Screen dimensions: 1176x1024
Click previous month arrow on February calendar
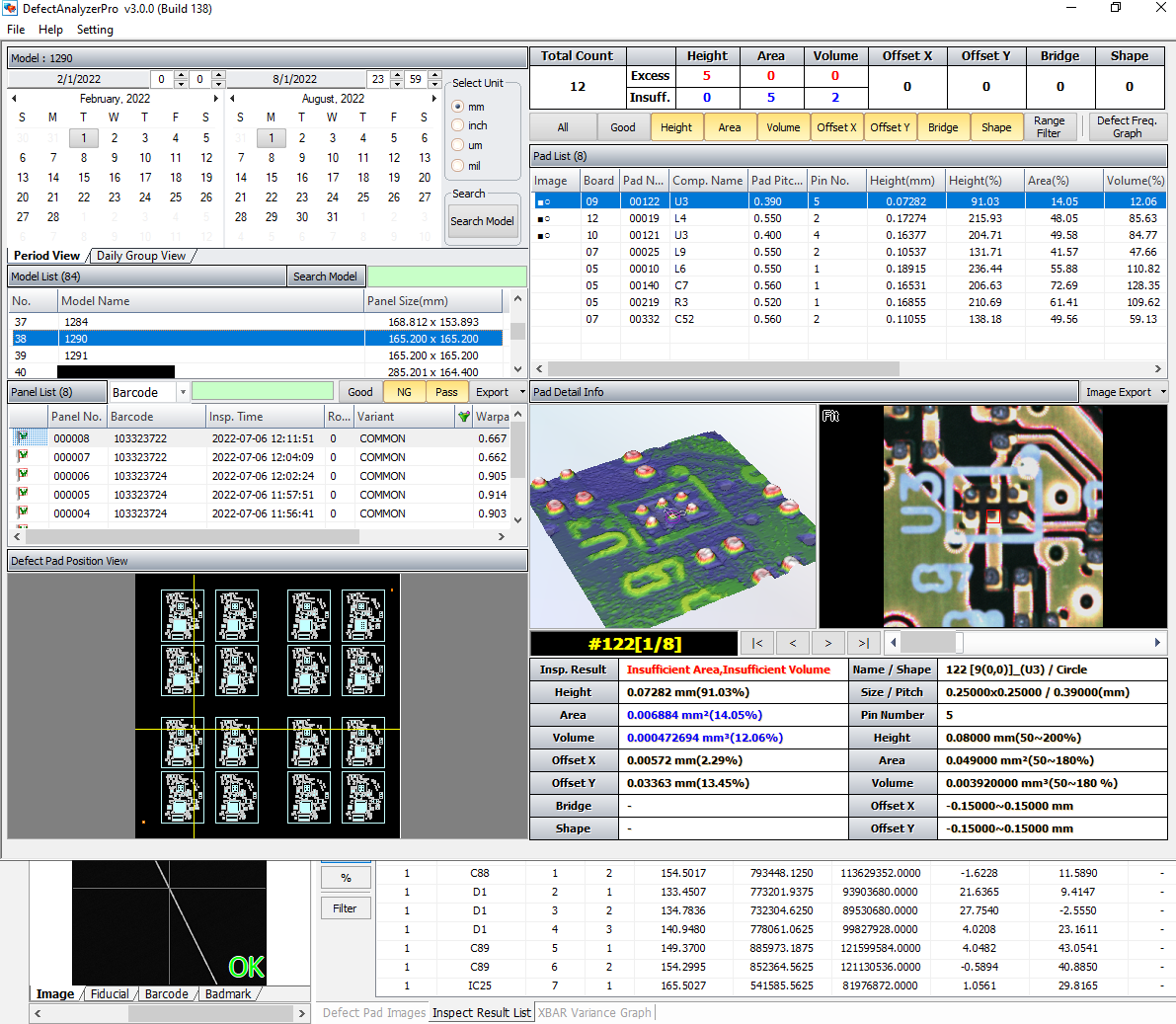point(12,98)
